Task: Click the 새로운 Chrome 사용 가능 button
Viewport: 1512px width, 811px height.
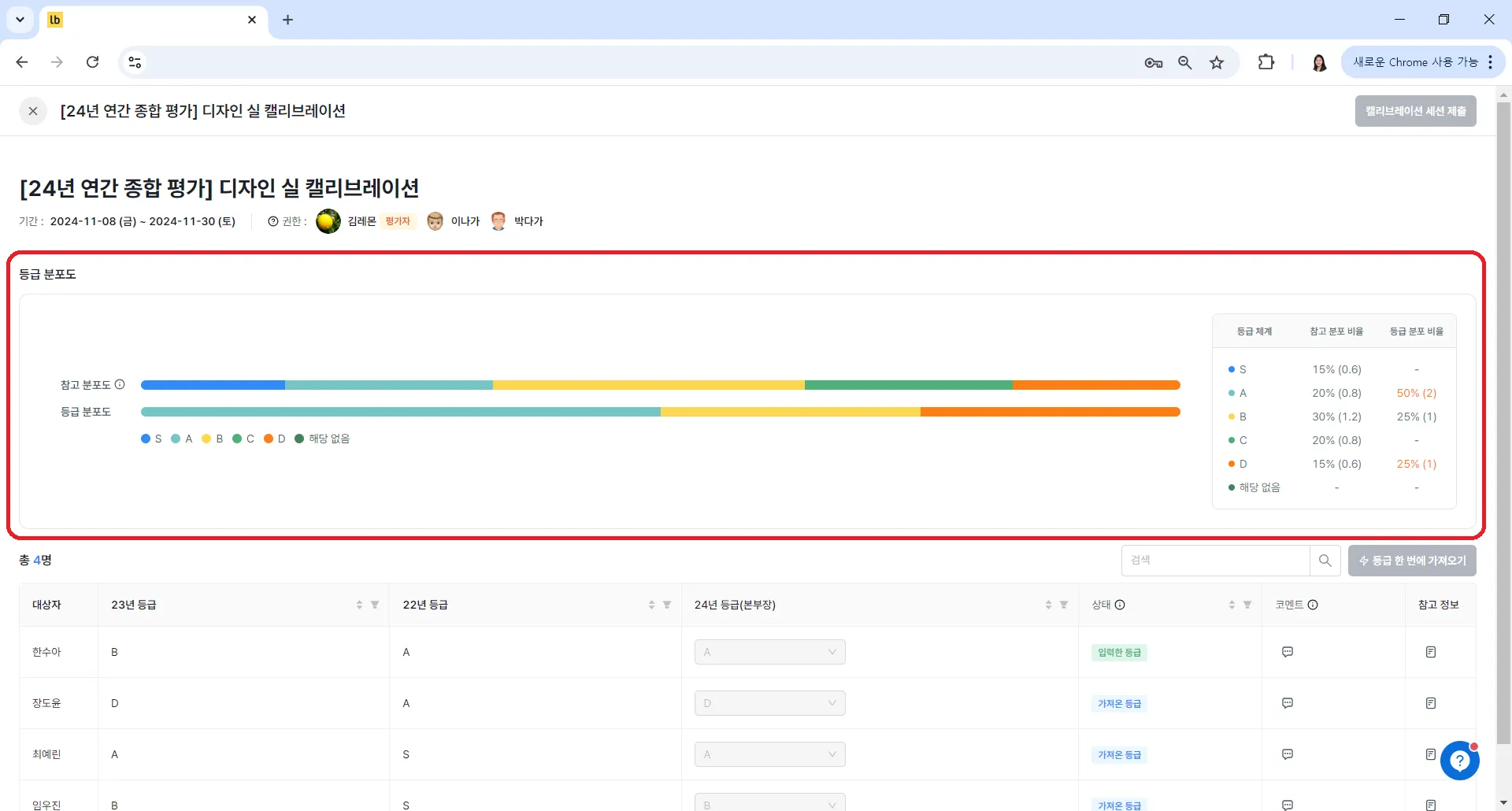Action: pyautogui.click(x=1422, y=62)
